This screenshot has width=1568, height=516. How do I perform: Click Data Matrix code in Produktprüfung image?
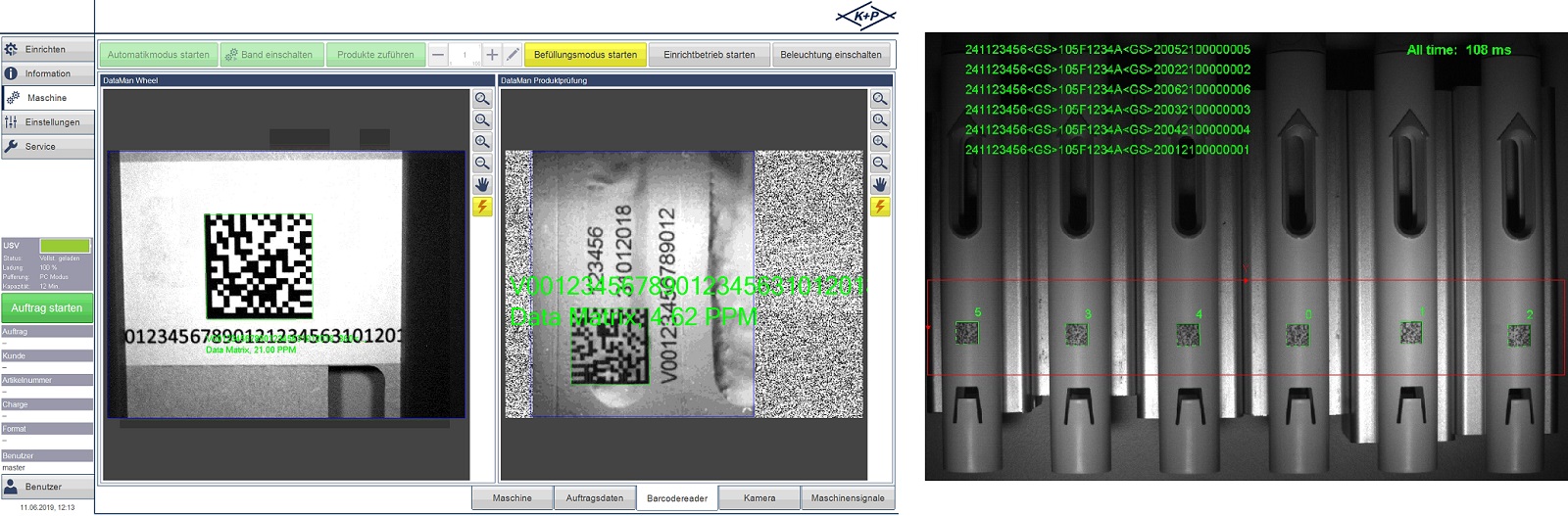click(610, 349)
